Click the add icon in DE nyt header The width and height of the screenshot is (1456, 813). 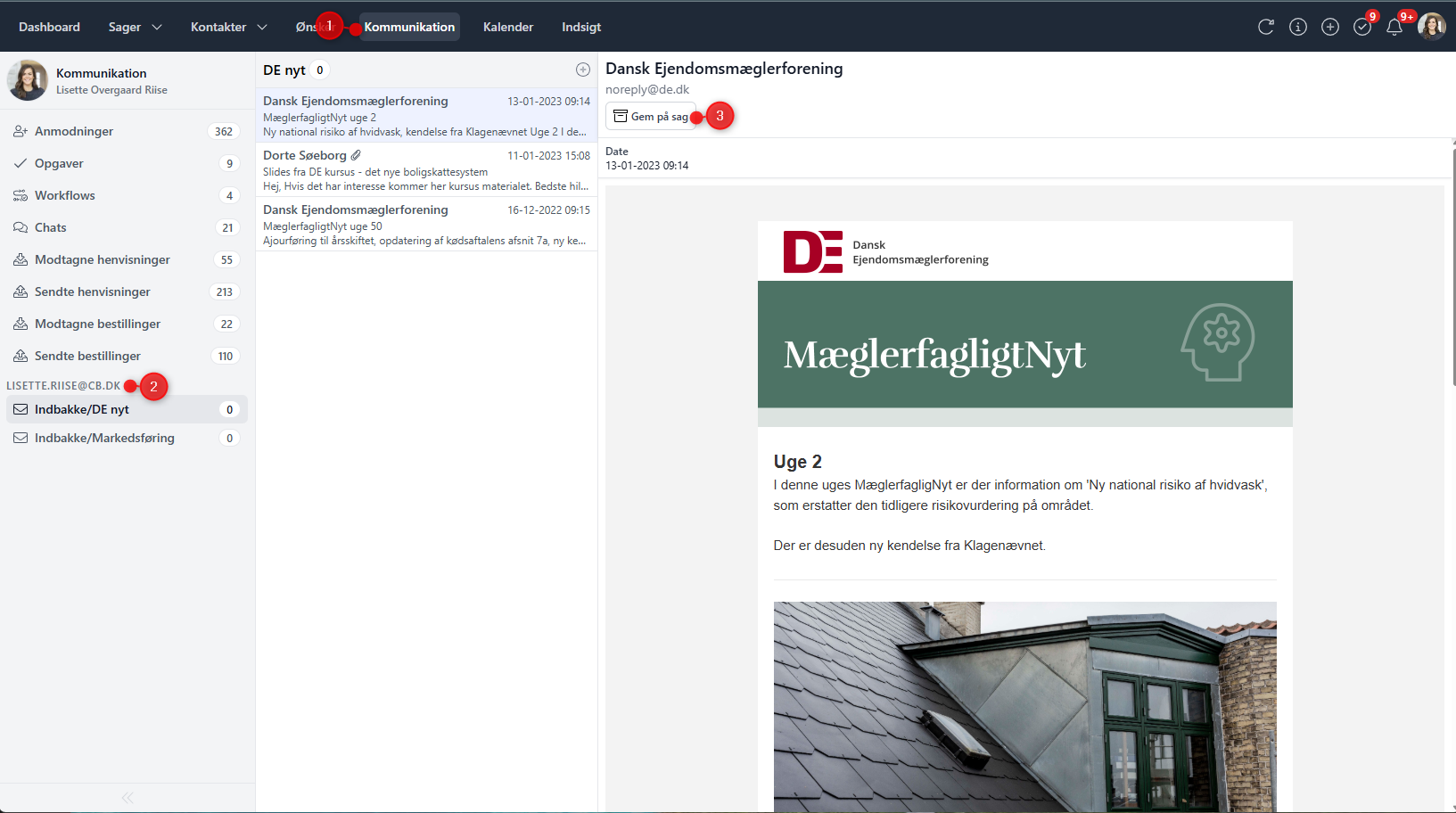tap(583, 70)
